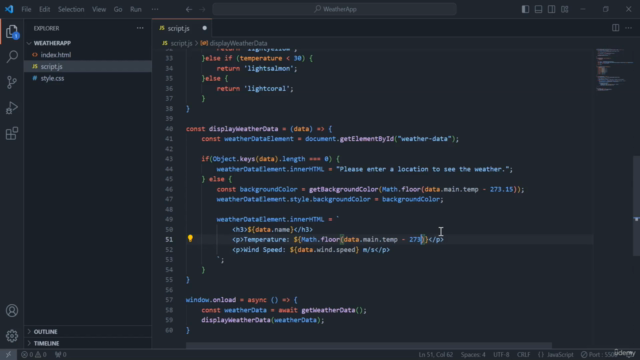Show errors and warnings in status bar

pos(34,354)
